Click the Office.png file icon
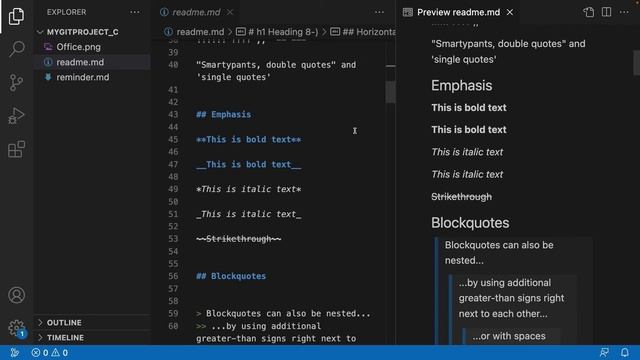The height and width of the screenshot is (360, 640). [x=48, y=47]
